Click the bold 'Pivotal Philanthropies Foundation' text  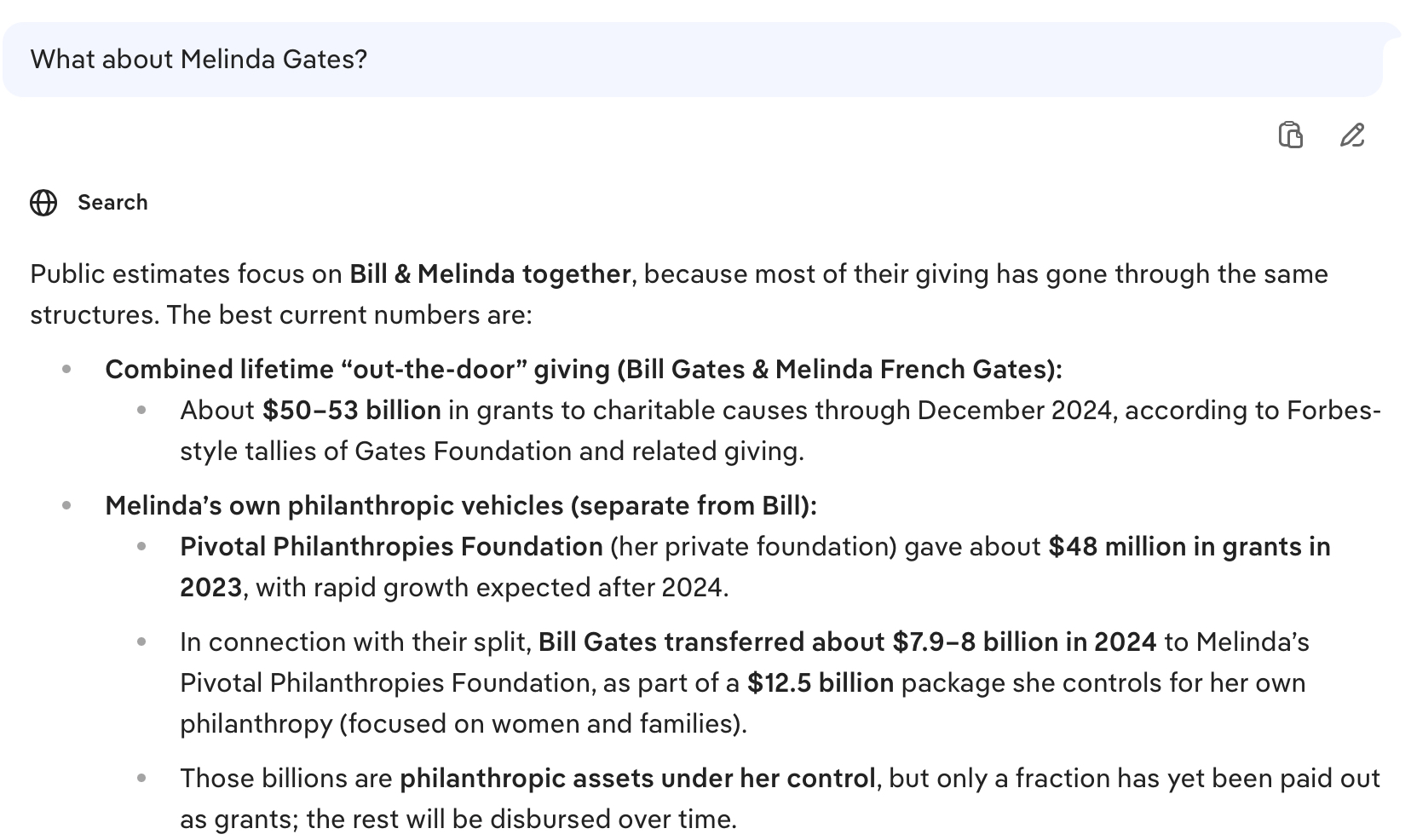coord(391,547)
